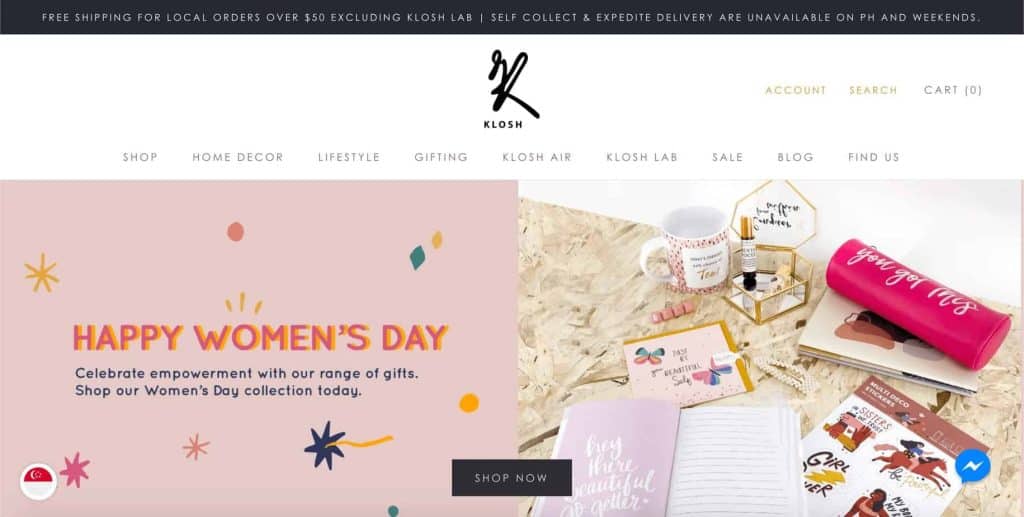Click the KLOSH logo at the top
Viewport: 1024px width, 517px height.
(512, 88)
